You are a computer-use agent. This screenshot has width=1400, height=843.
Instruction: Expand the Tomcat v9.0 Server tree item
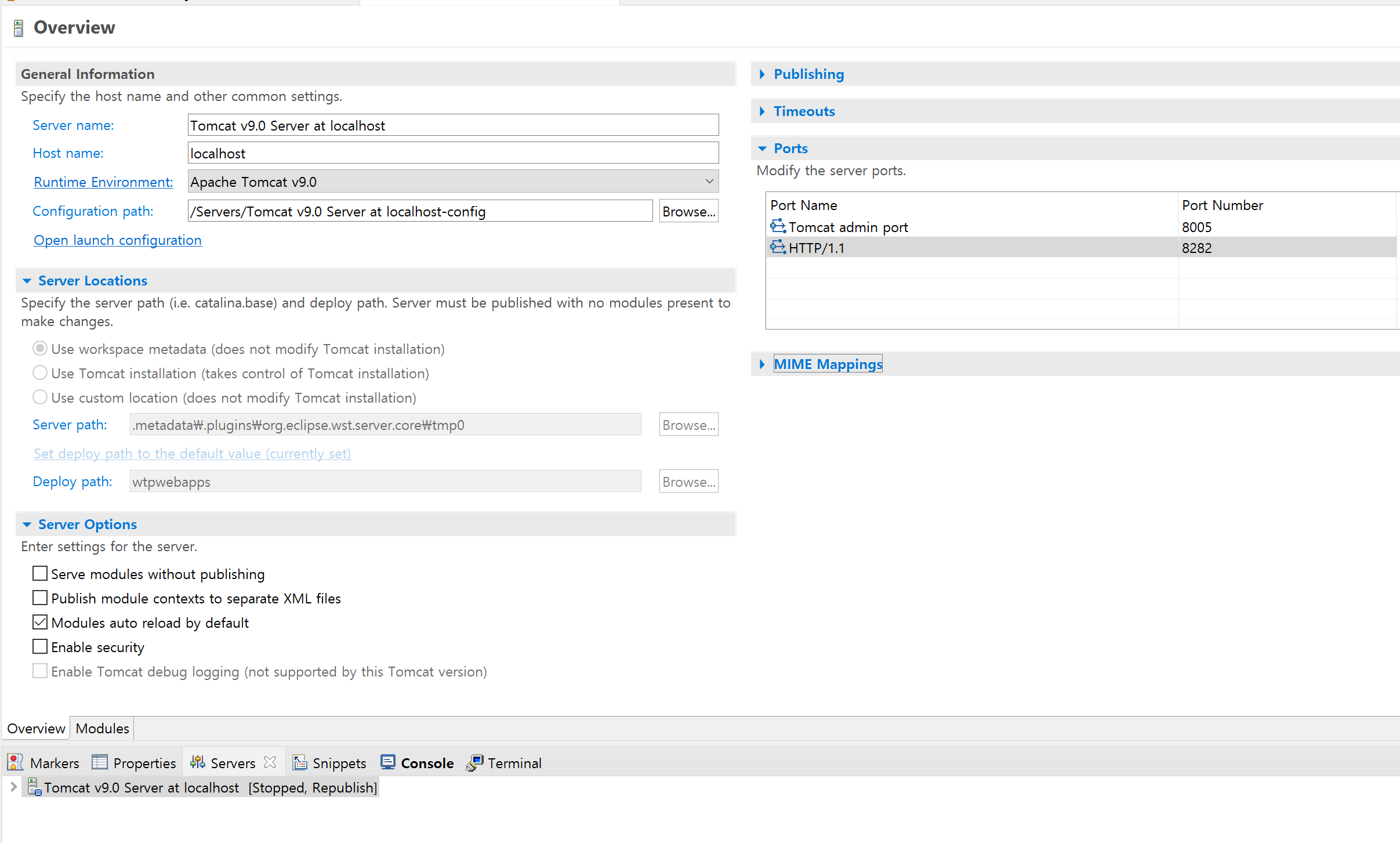pyautogui.click(x=13, y=787)
